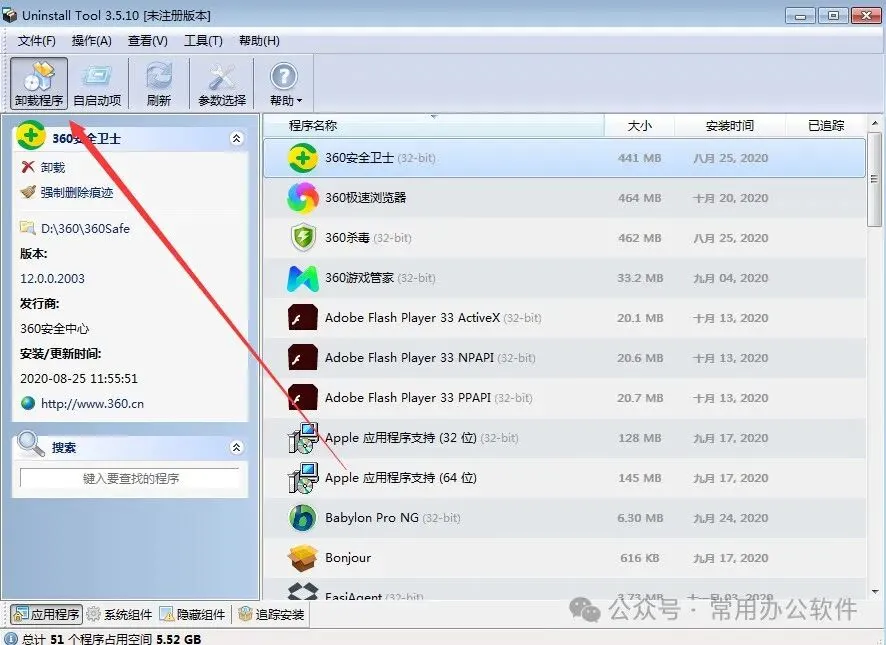Select the Apple 应用程序支持 (64 位) icon

[304, 478]
